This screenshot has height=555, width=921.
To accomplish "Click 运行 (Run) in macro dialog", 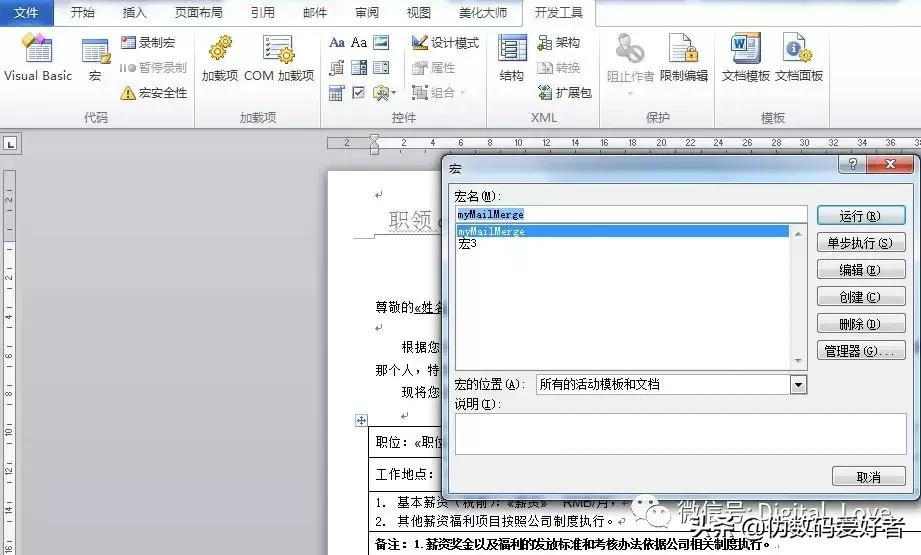I will coord(861,216).
